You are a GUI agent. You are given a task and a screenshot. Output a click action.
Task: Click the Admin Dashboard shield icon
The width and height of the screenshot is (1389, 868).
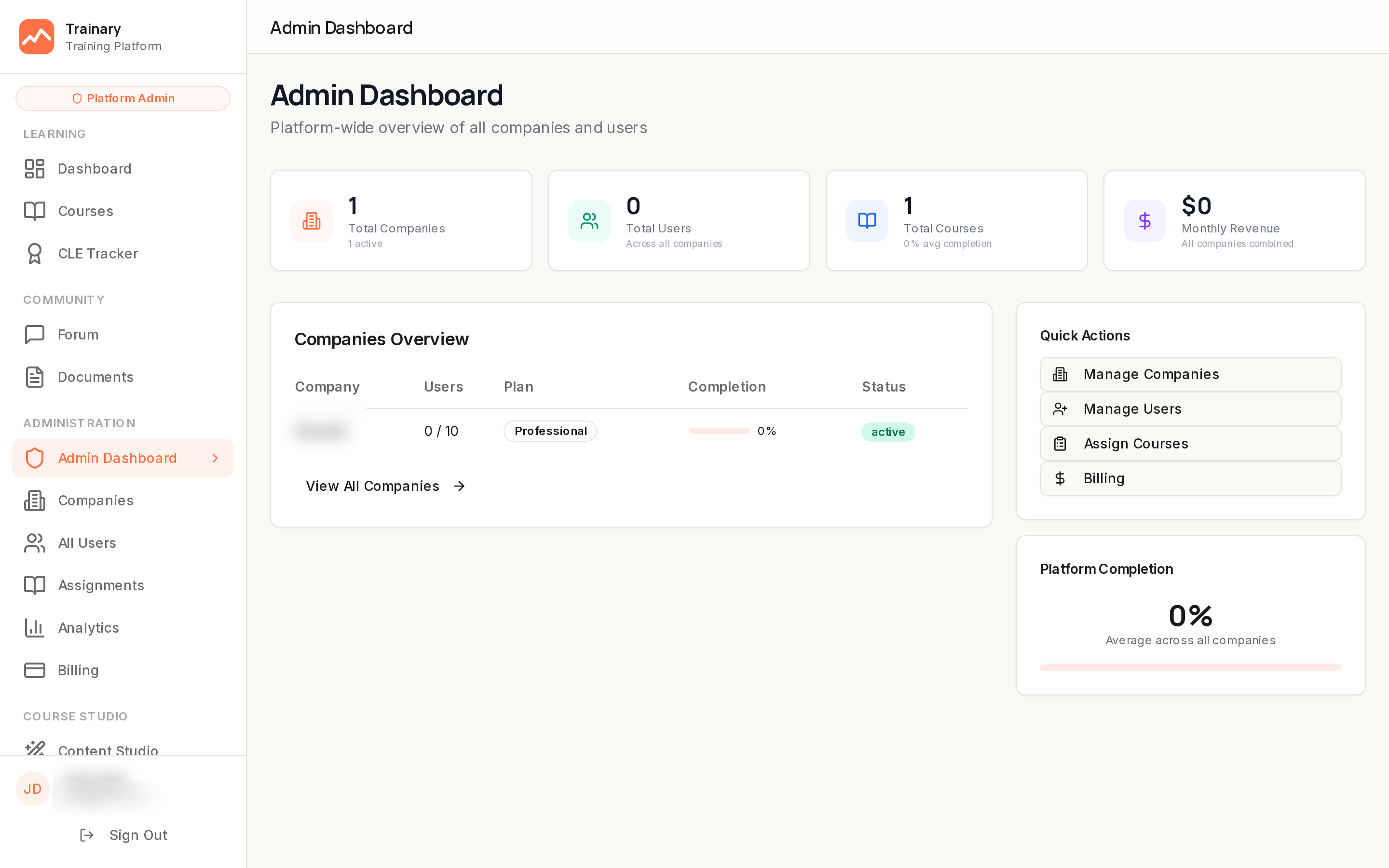[x=34, y=458]
